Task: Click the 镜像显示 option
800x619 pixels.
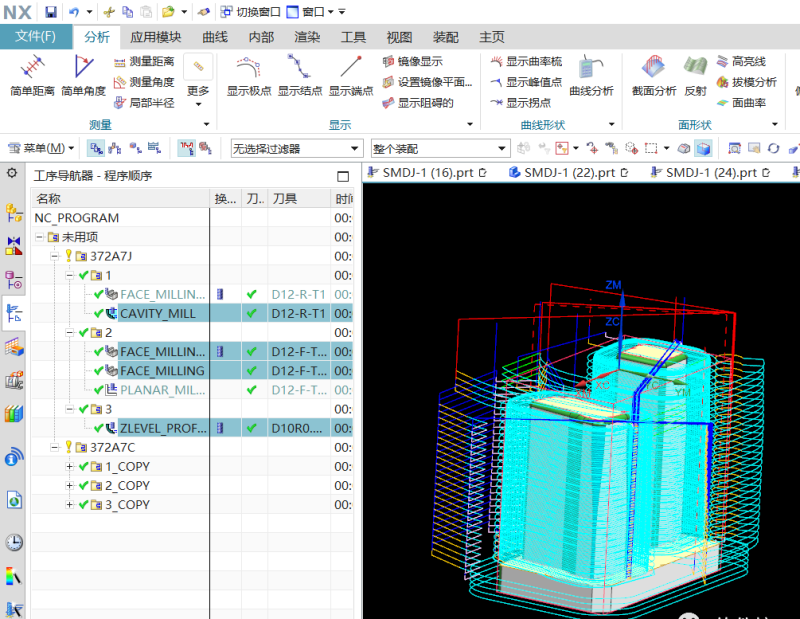Action: tap(412, 62)
